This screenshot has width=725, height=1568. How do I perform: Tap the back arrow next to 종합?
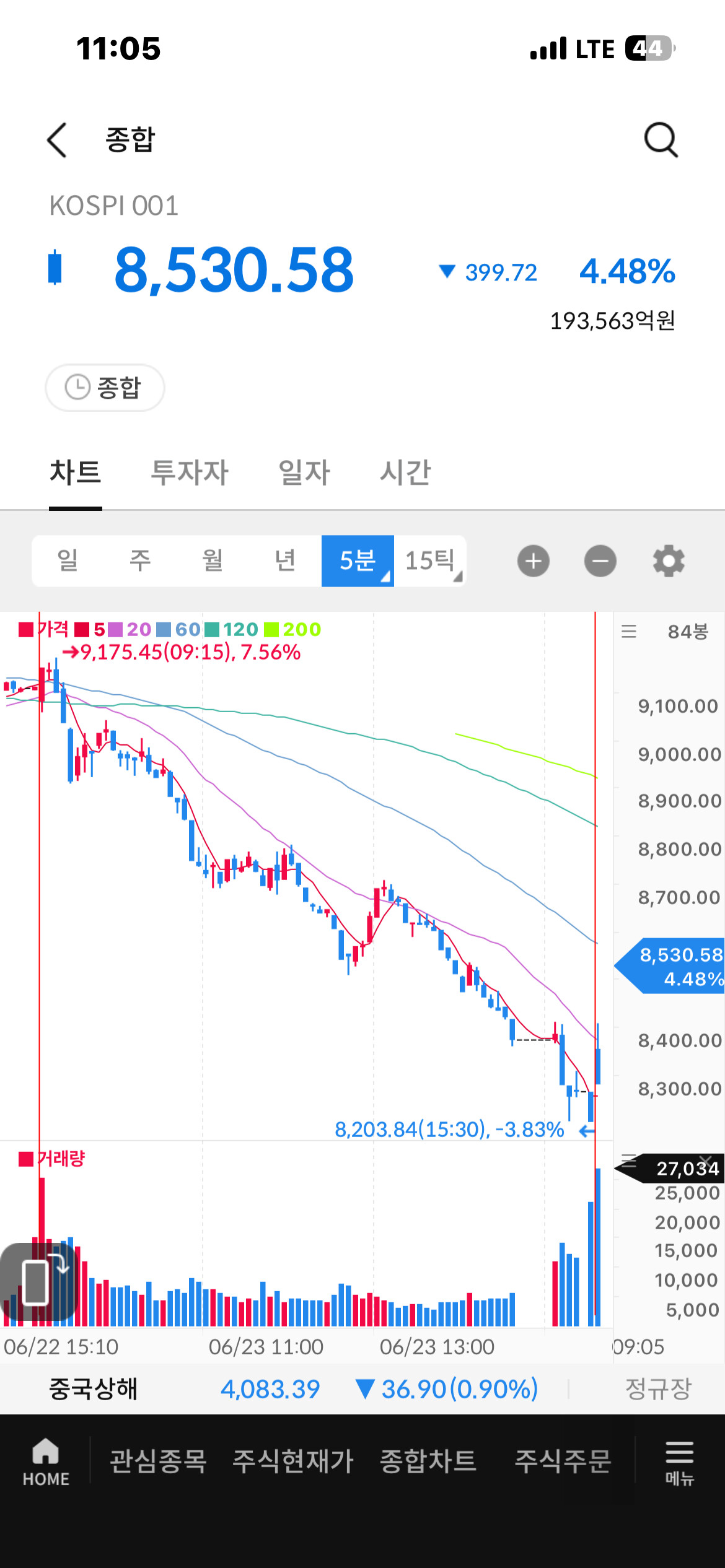coord(57,140)
